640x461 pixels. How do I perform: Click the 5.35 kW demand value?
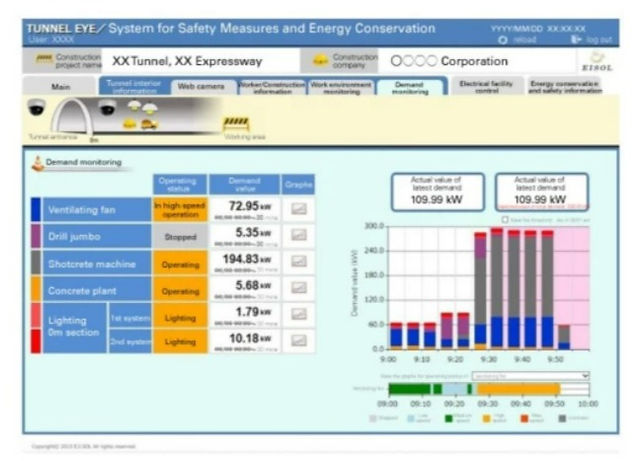[x=253, y=233]
